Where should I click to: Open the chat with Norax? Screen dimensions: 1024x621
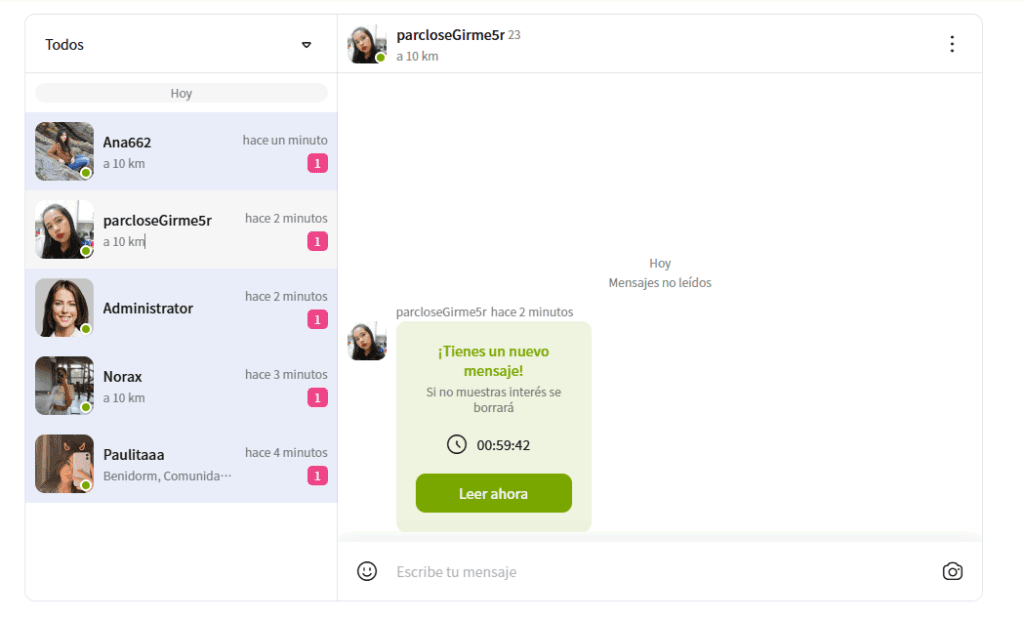click(x=181, y=386)
